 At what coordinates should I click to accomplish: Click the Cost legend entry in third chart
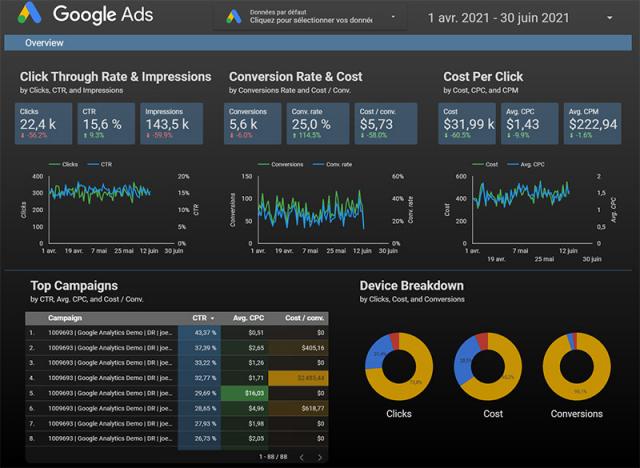pos(485,164)
